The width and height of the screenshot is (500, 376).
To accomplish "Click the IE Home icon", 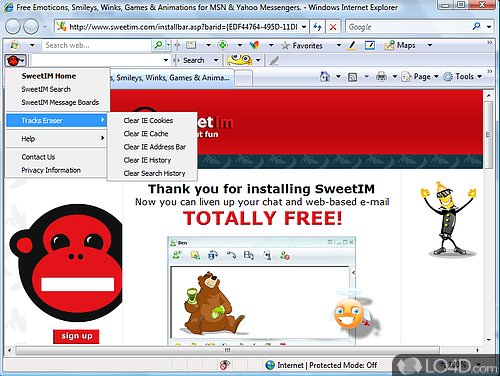I will (x=325, y=77).
